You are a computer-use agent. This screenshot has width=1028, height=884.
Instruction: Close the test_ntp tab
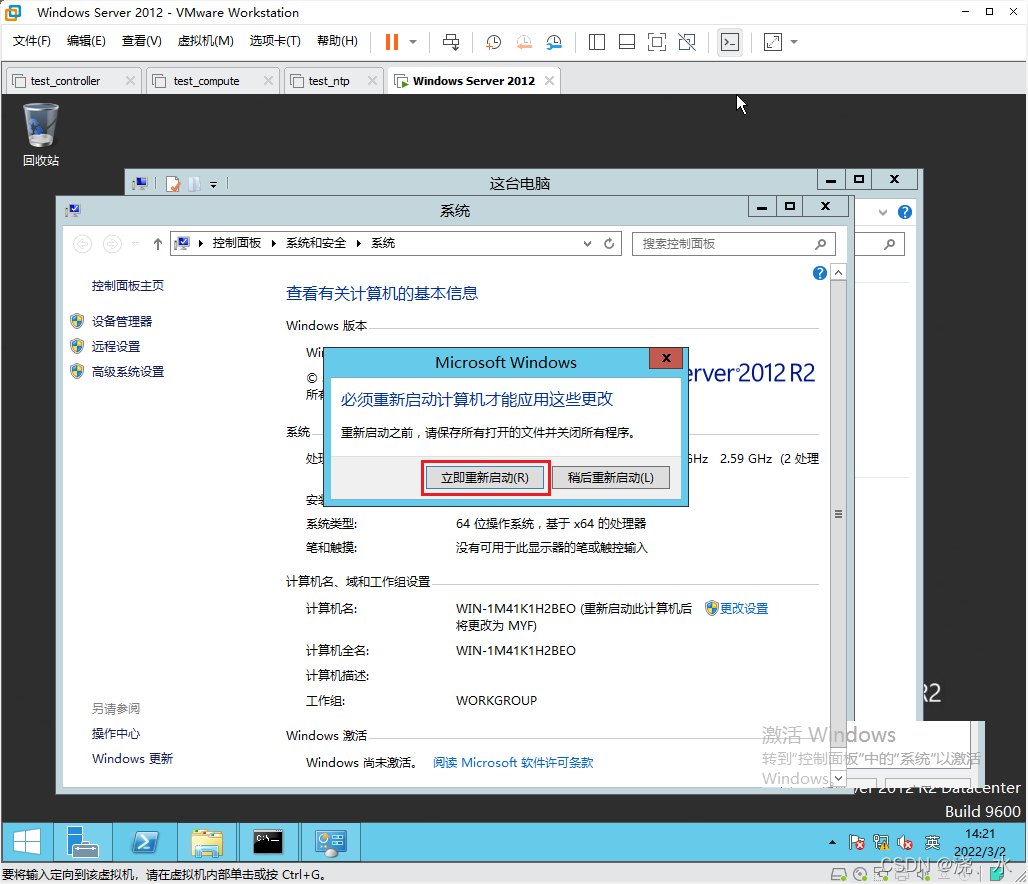[372, 80]
